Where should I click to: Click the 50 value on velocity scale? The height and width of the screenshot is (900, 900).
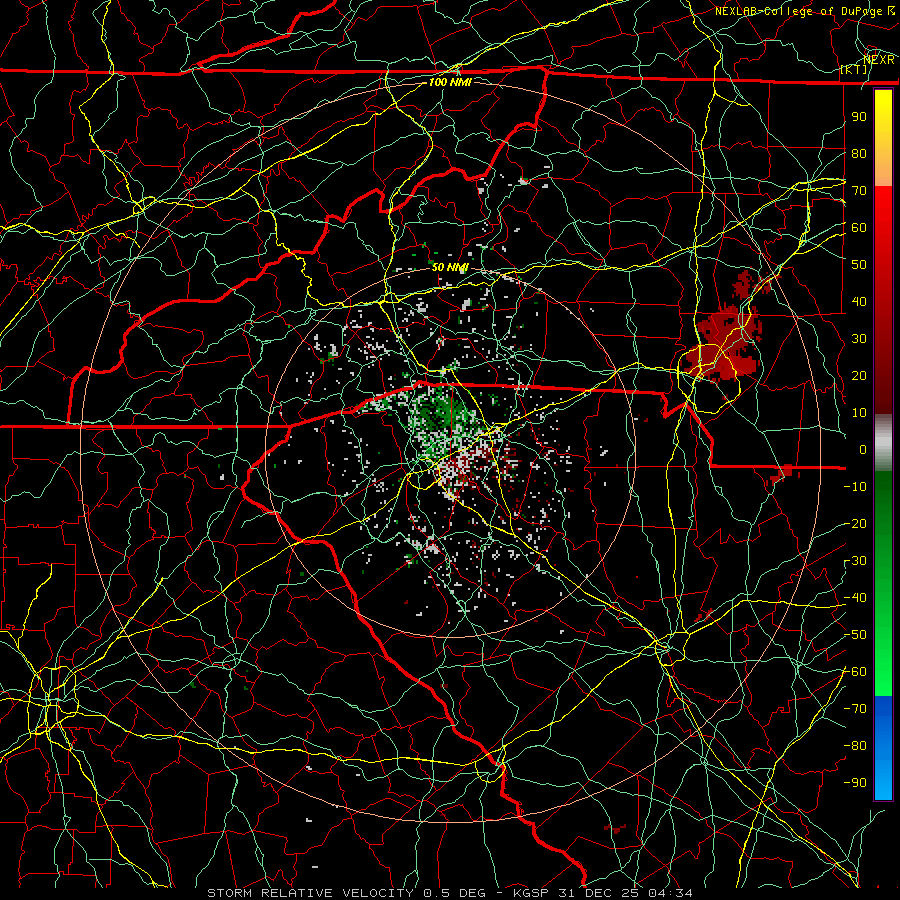[x=859, y=265]
